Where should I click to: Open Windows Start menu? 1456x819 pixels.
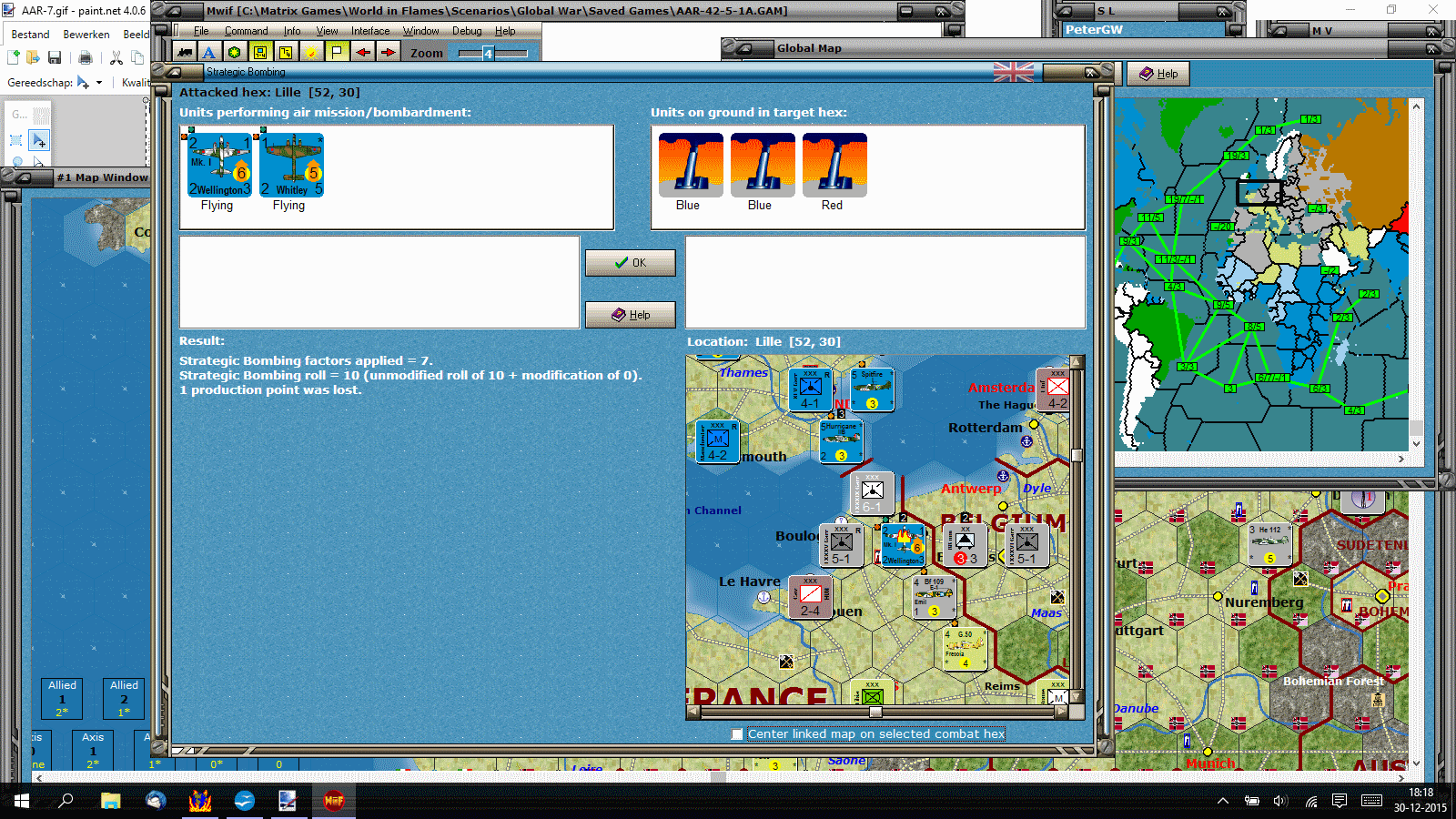[22, 801]
